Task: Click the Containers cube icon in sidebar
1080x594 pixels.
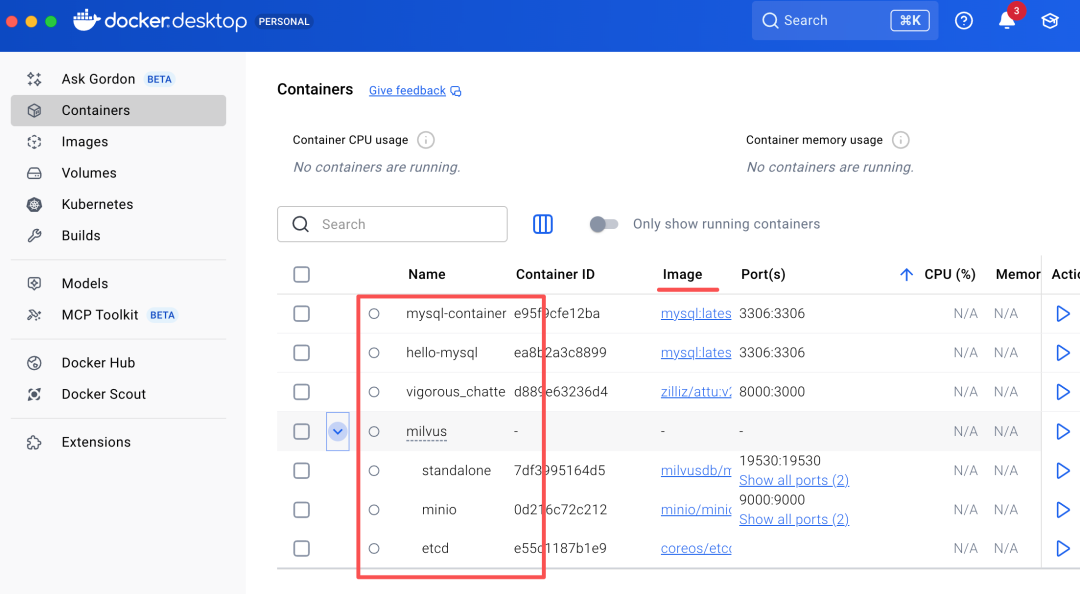Action: pyautogui.click(x=34, y=110)
